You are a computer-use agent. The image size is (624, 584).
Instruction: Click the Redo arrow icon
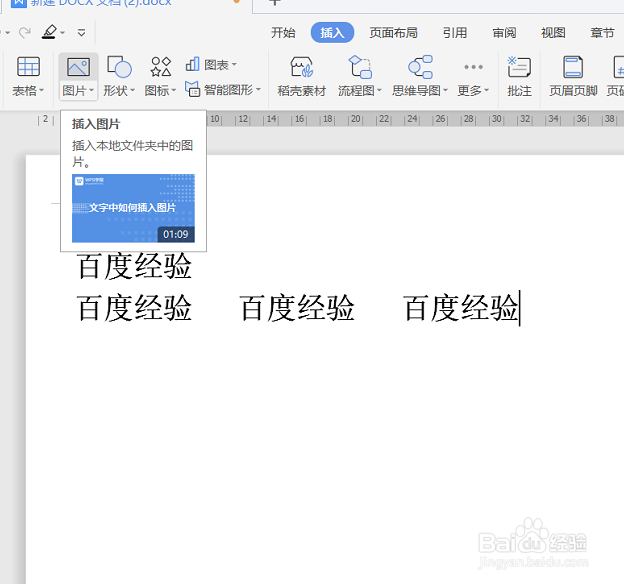click(25, 32)
